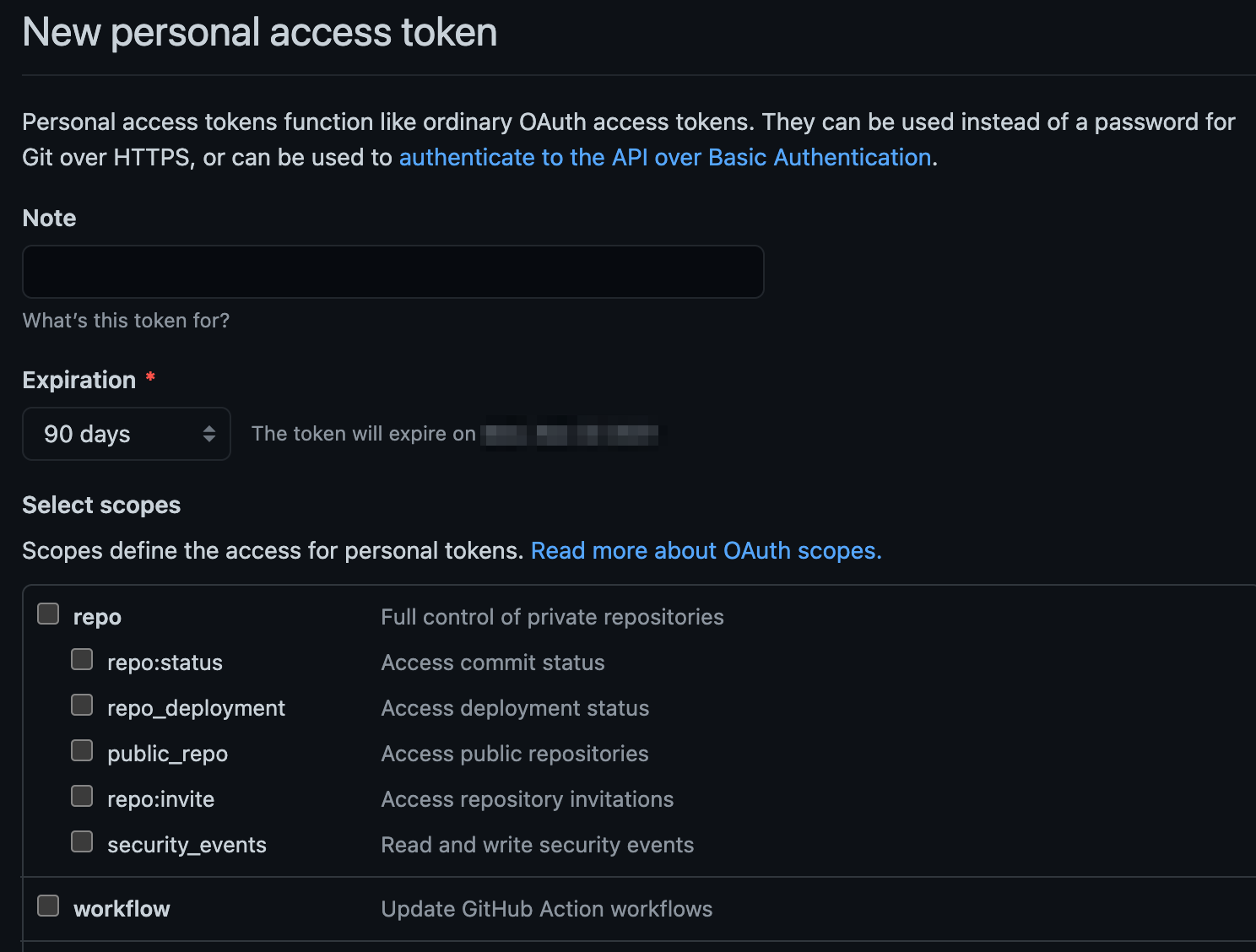Viewport: 1256px width, 952px height.
Task: Enable the repo:invite checkbox
Action: [x=82, y=796]
